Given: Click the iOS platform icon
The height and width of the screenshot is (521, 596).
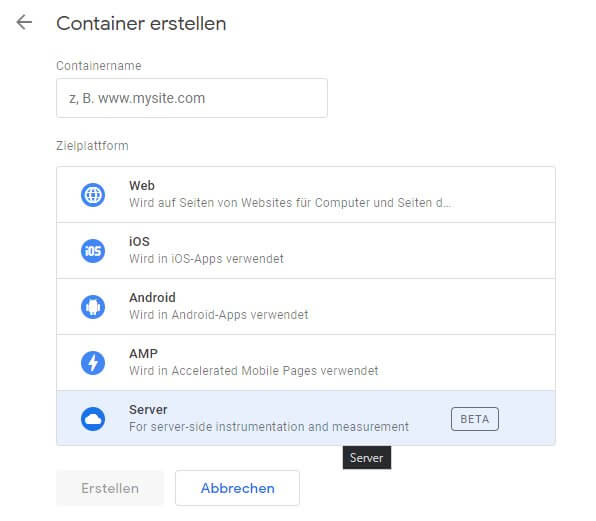Looking at the screenshot, I should pos(93,251).
